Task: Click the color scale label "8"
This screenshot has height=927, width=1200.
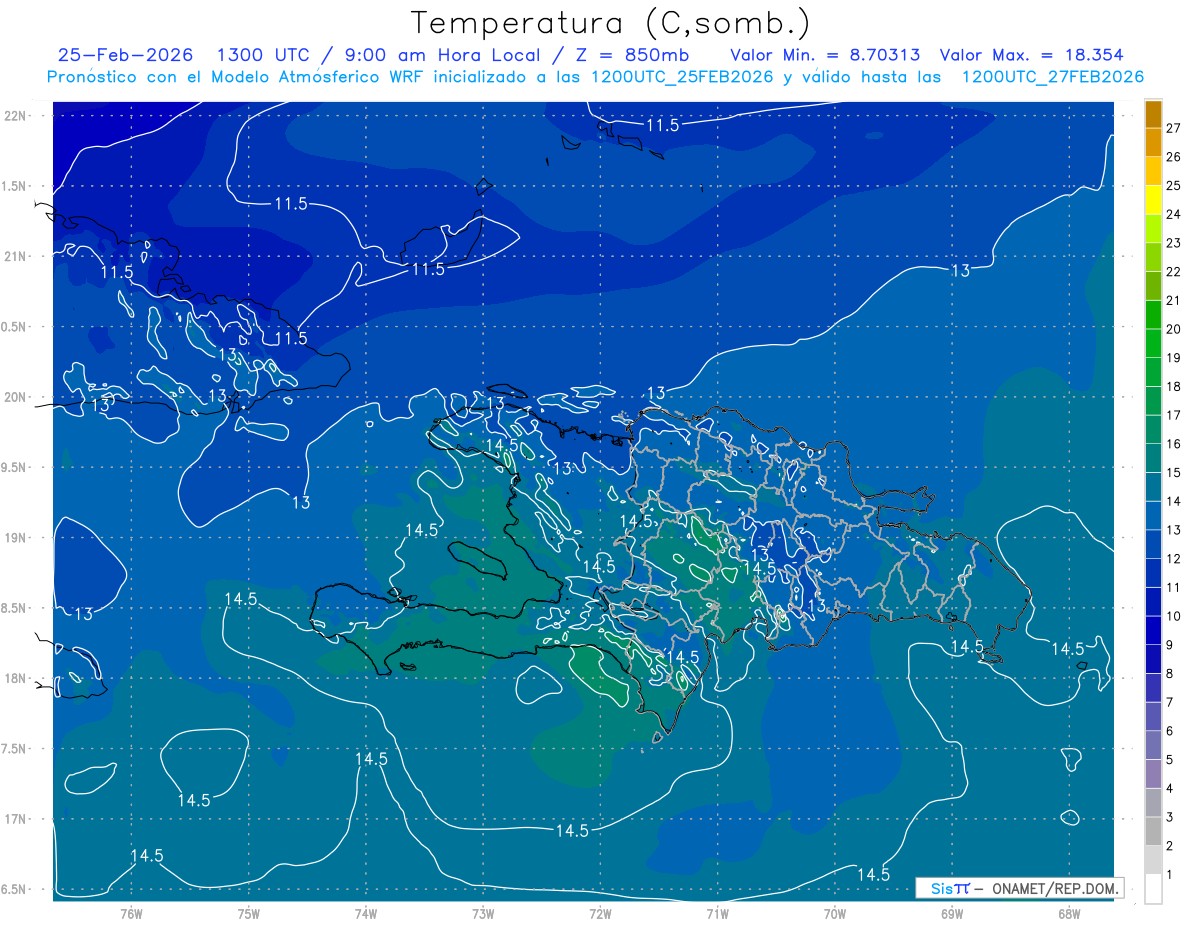Action: (x=1169, y=674)
